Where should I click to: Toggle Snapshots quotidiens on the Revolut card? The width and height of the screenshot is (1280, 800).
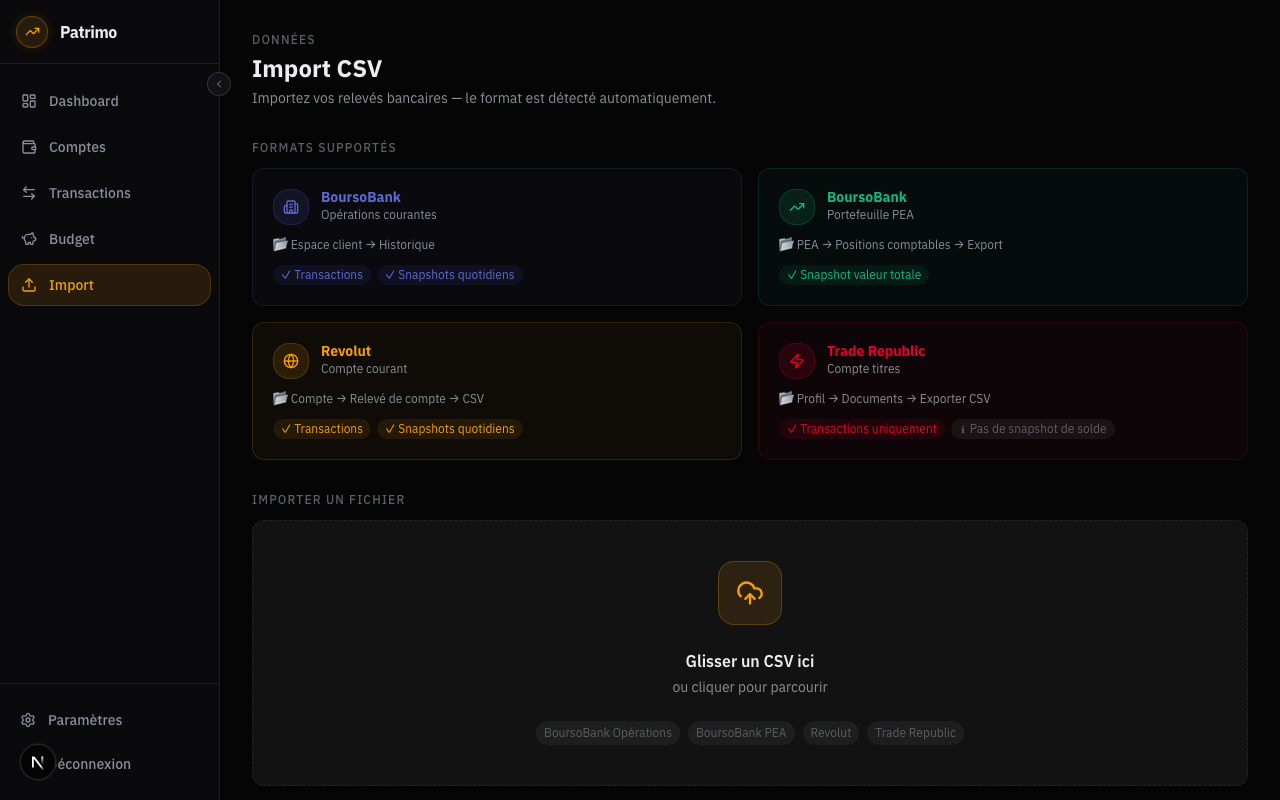tap(450, 428)
